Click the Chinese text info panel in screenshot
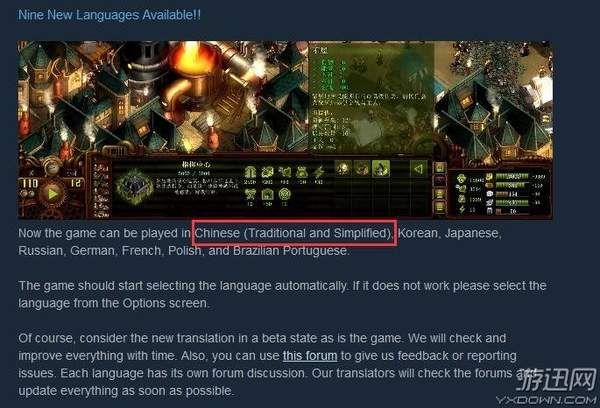The height and width of the screenshot is (408, 600). (x=371, y=98)
